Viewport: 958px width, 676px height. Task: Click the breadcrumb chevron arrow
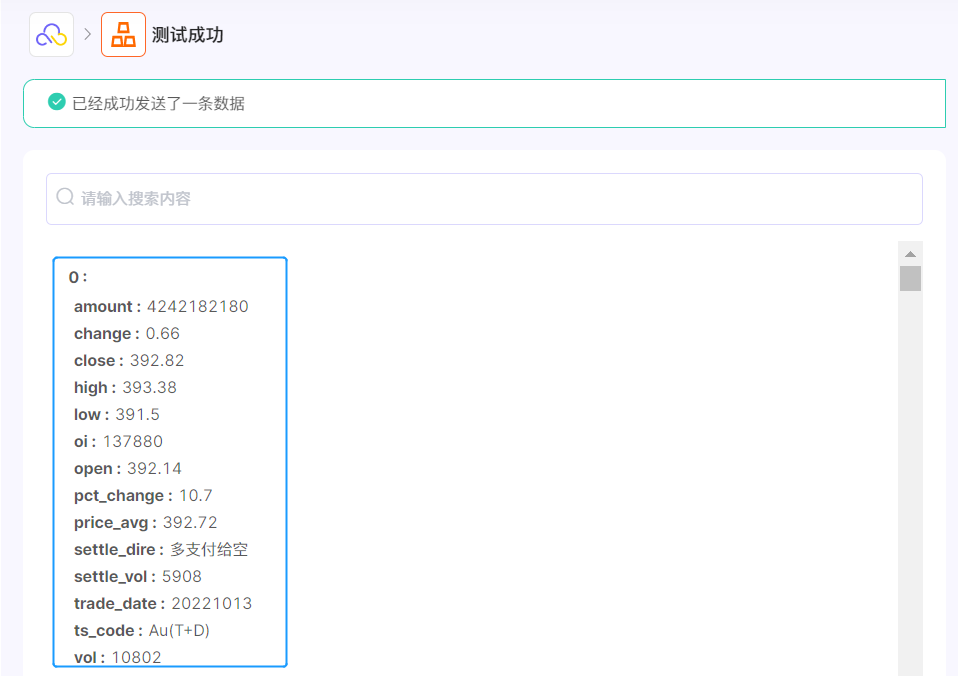point(87,34)
